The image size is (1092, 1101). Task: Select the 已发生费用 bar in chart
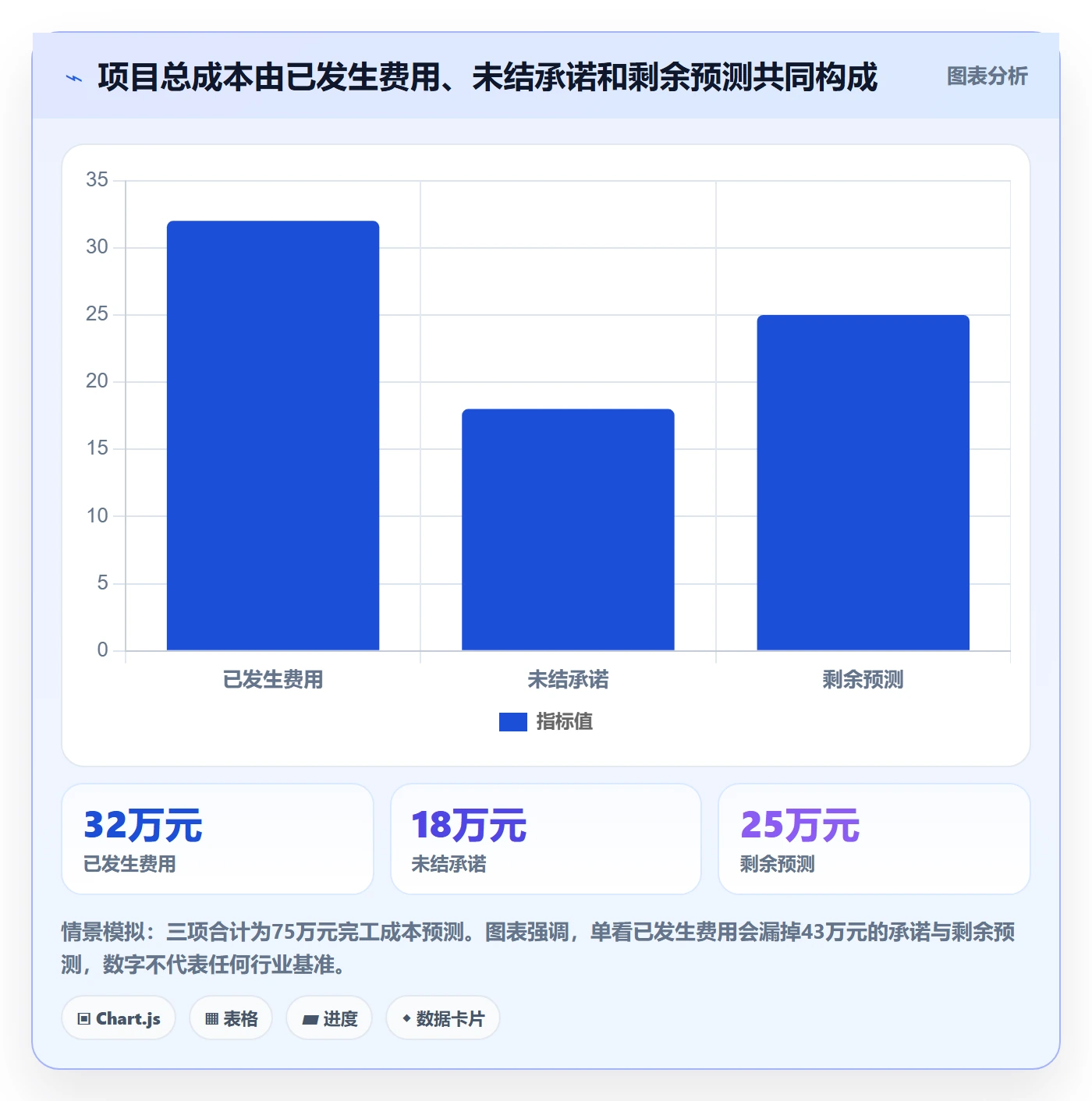point(273,436)
